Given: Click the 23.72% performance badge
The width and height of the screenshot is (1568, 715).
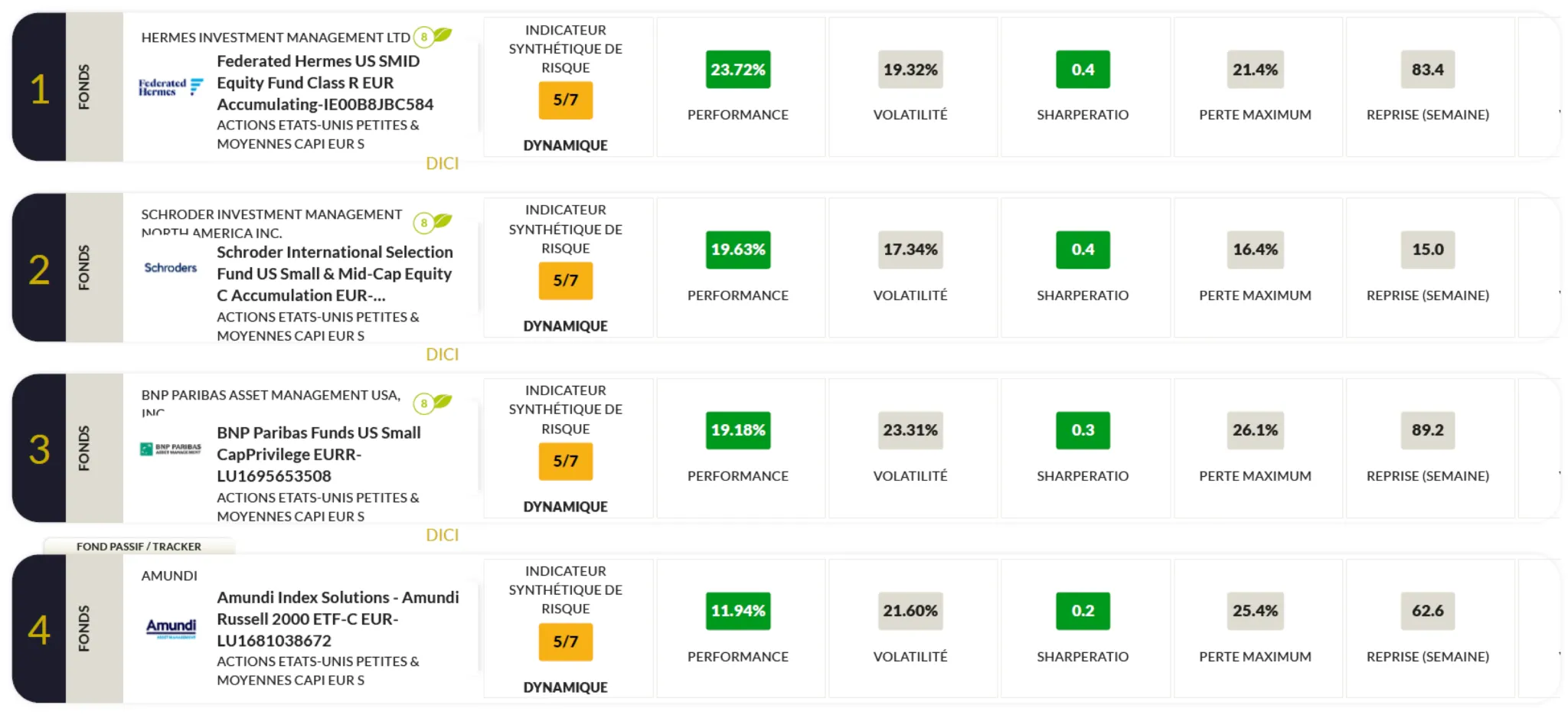Looking at the screenshot, I should [737, 70].
